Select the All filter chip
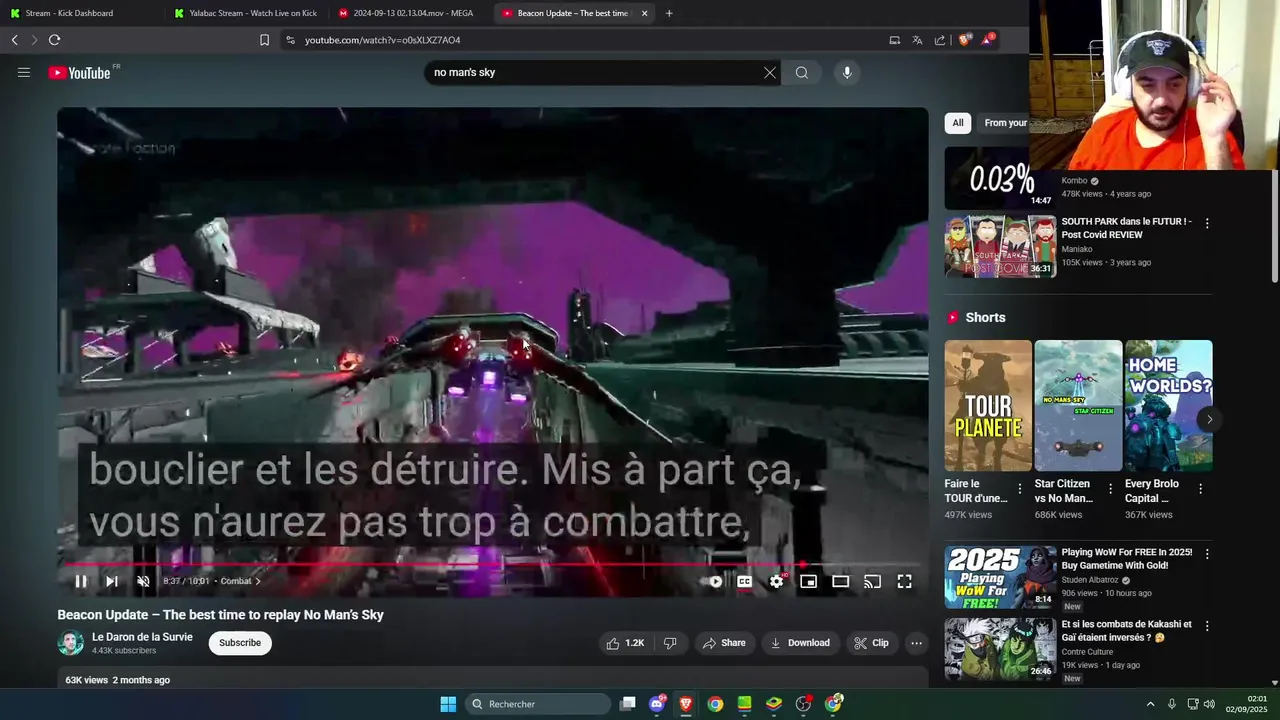 [x=958, y=123]
